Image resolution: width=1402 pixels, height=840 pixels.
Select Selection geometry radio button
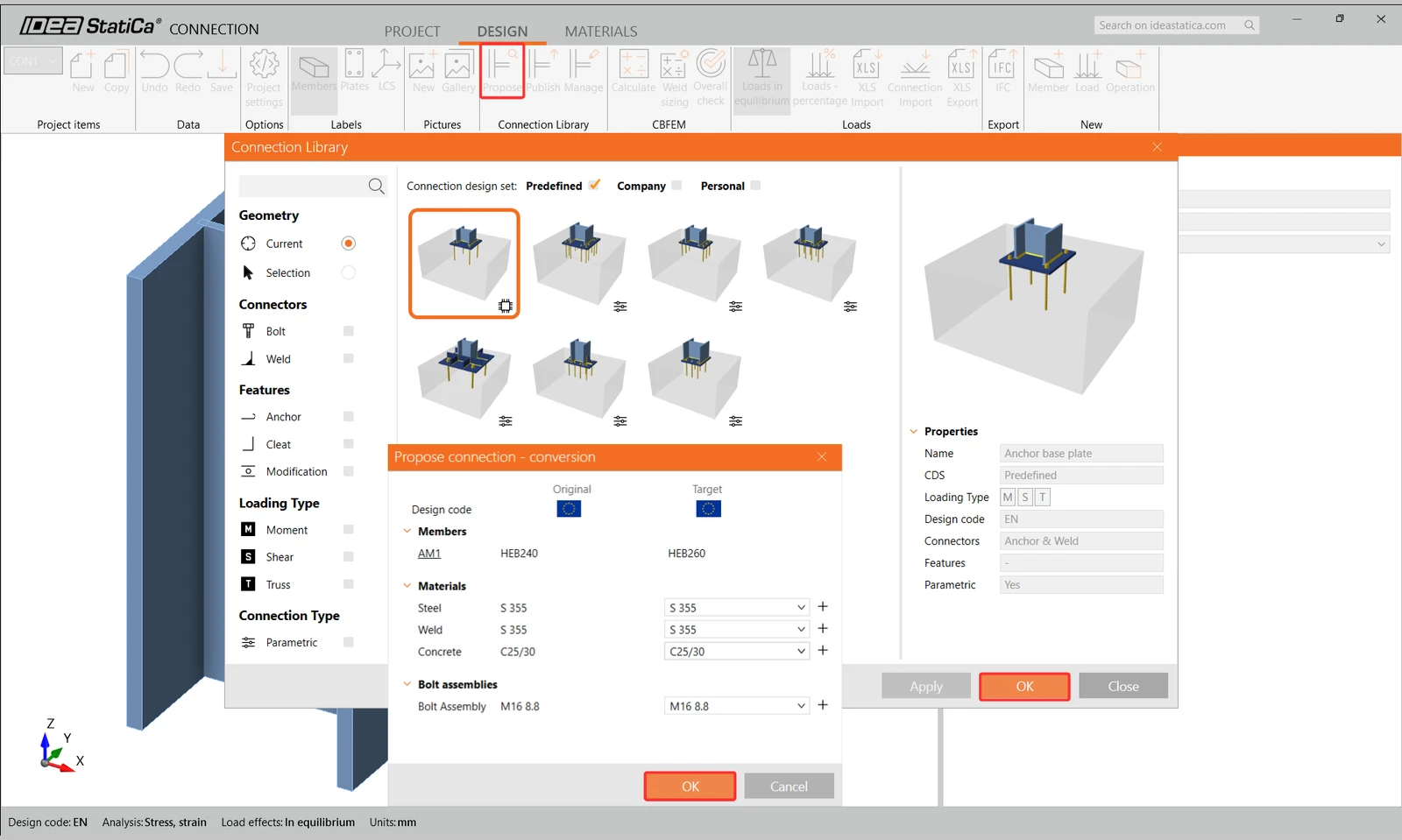pyautogui.click(x=349, y=272)
